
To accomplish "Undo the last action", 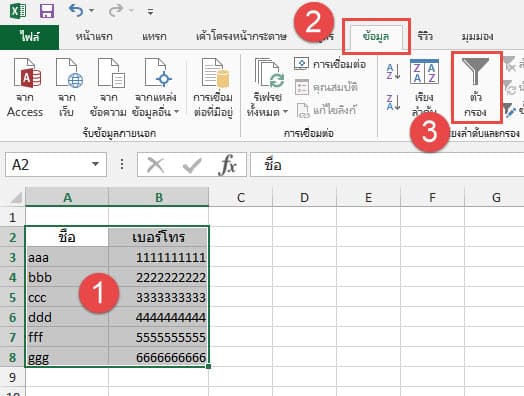I will (76, 11).
